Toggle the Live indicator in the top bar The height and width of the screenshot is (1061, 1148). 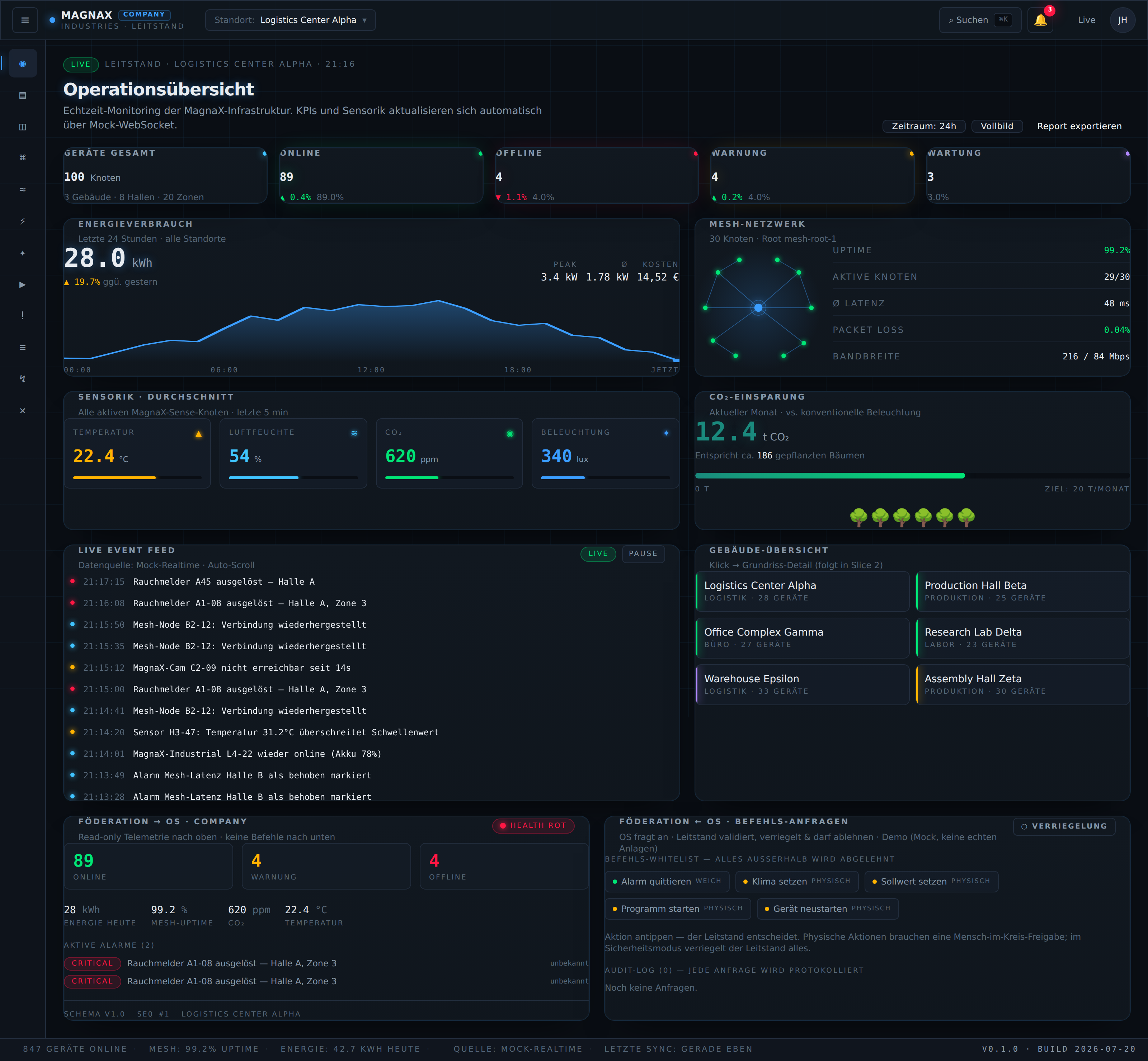(x=1087, y=20)
